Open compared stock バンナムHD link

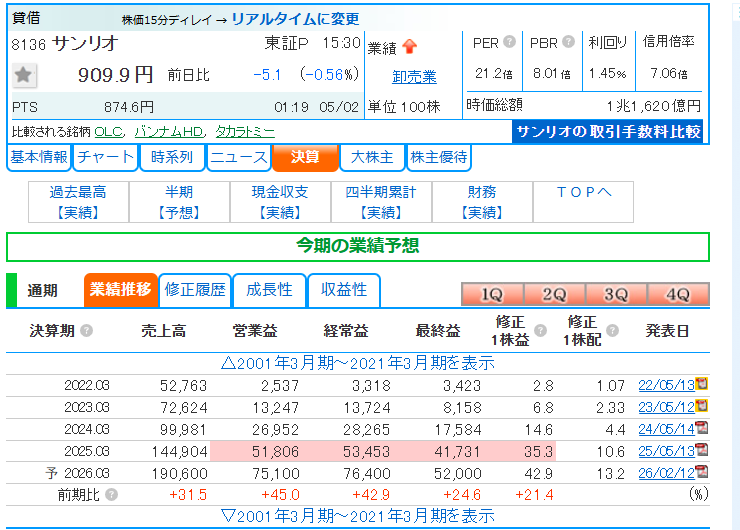pos(169,132)
